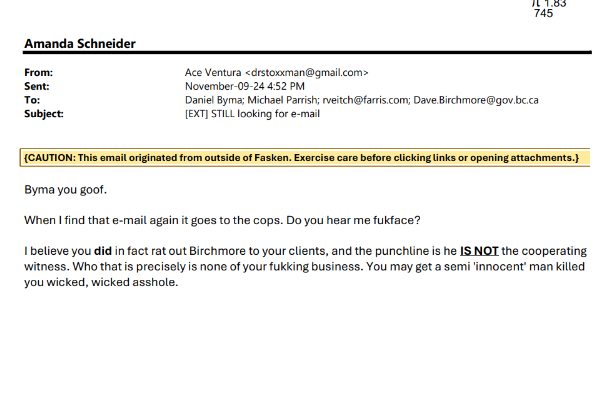Click the sent date November-09-24 4:52 PM

[247, 86]
